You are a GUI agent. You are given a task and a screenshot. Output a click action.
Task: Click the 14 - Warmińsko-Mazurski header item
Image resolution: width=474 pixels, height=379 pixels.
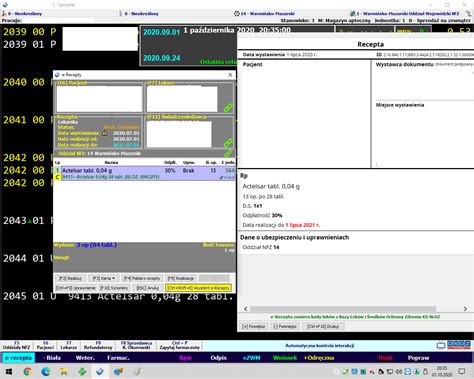pos(264,14)
